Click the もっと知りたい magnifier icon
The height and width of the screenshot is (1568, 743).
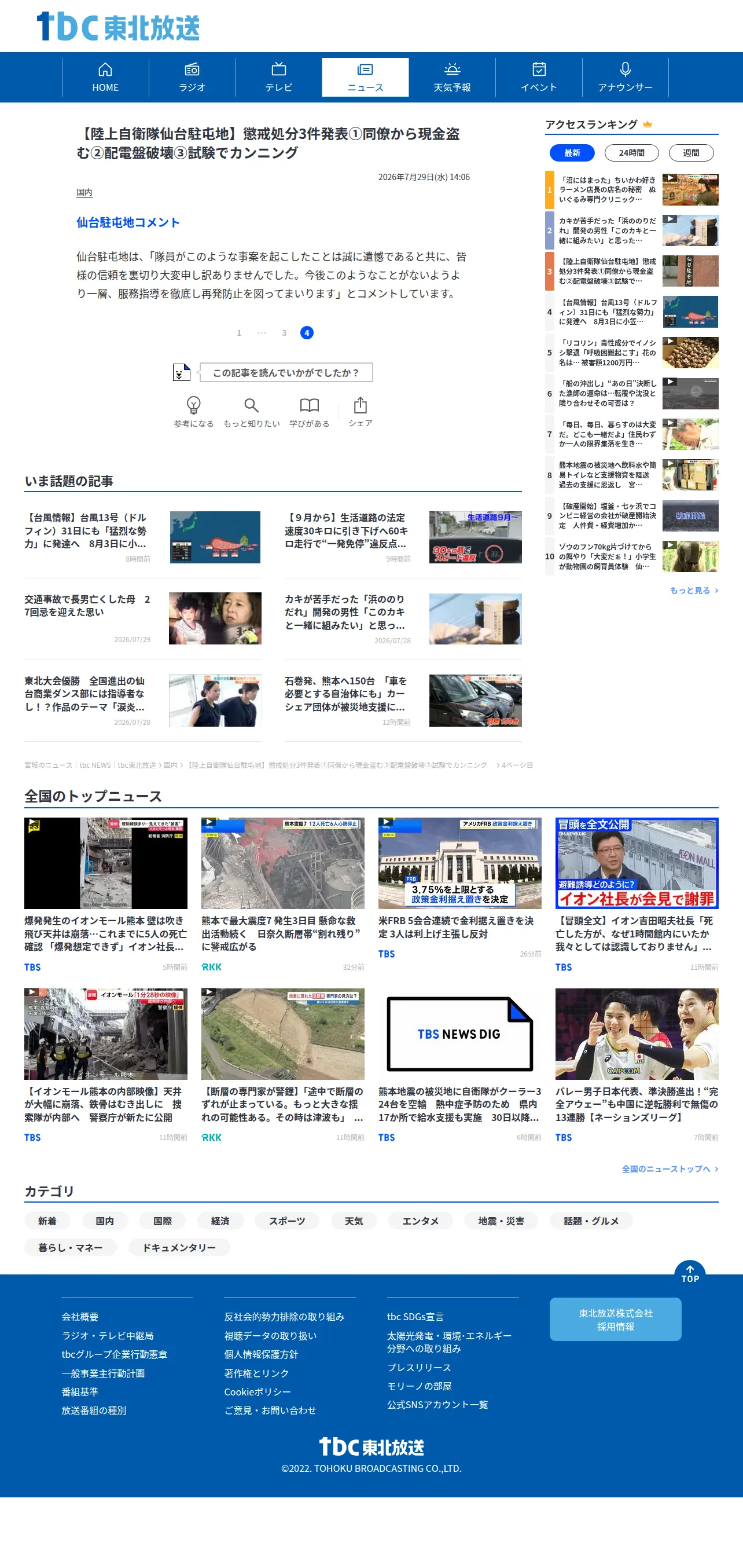251,405
